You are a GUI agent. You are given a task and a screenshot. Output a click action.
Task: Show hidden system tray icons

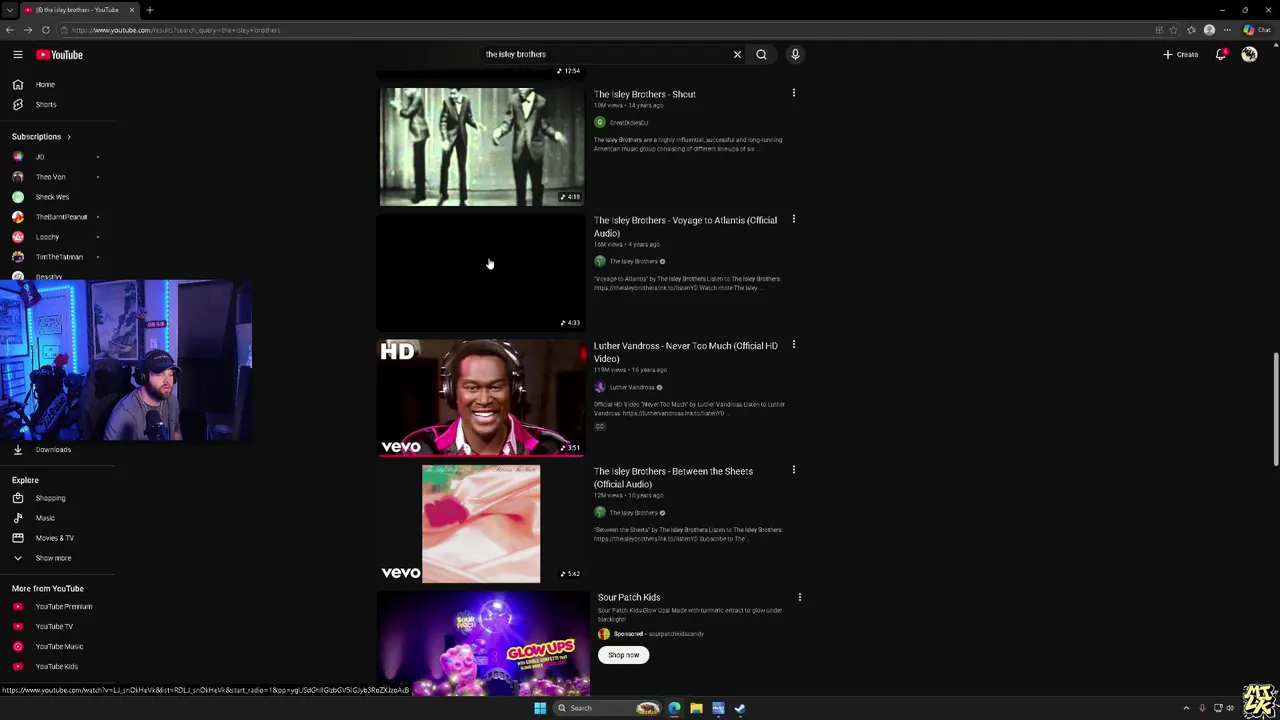point(1186,708)
